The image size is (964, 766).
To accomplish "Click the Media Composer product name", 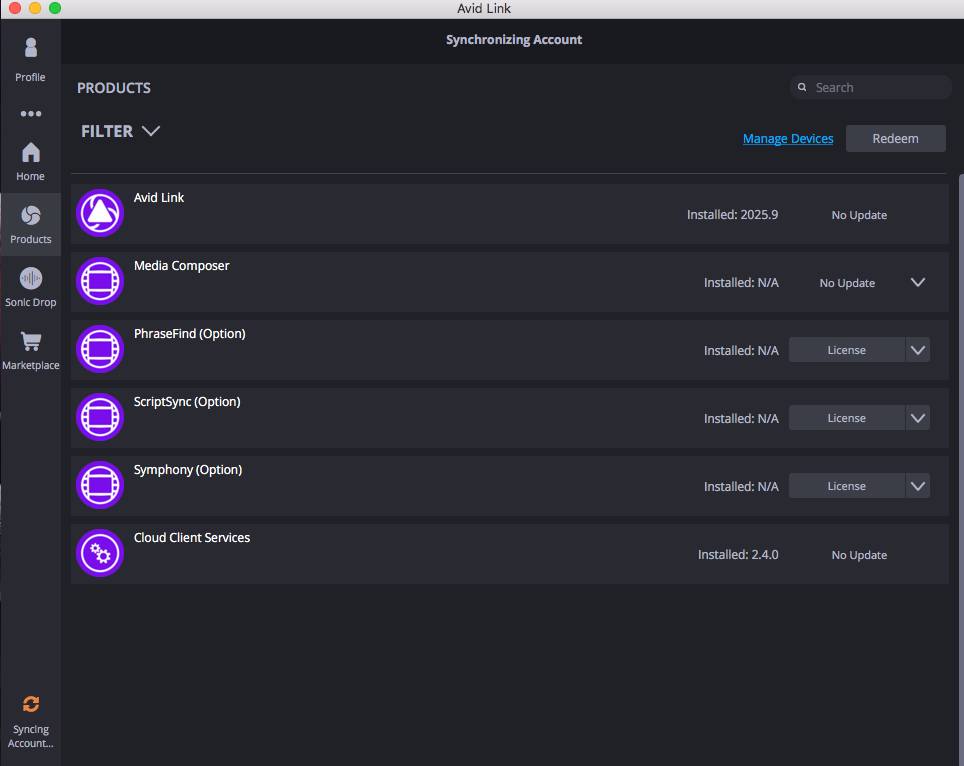I will pyautogui.click(x=181, y=266).
